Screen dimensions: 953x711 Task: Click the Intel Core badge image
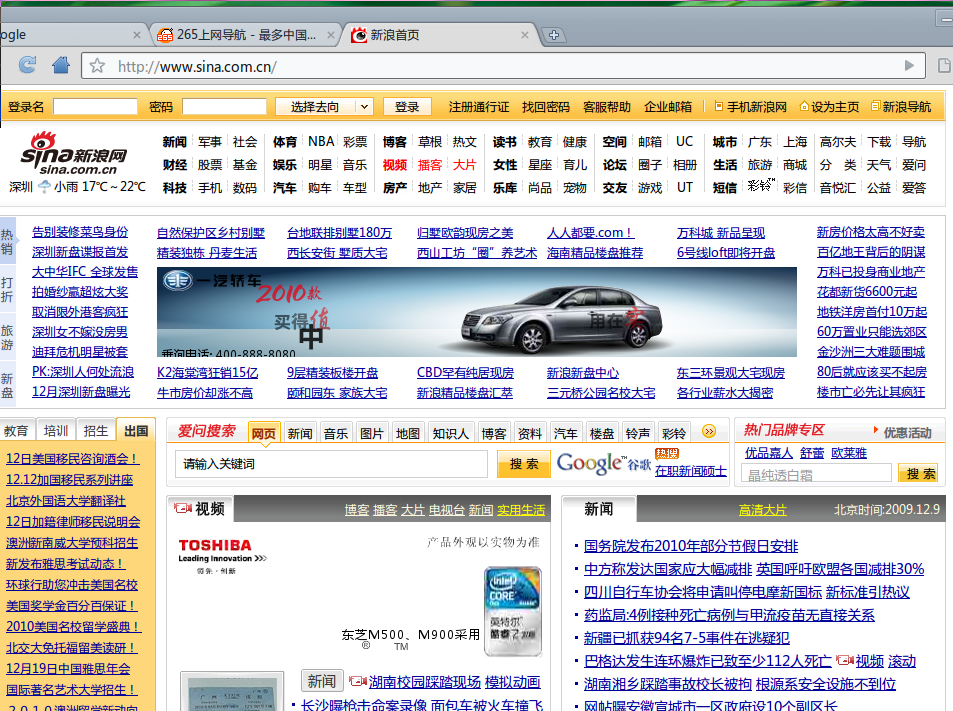pyautogui.click(x=513, y=611)
